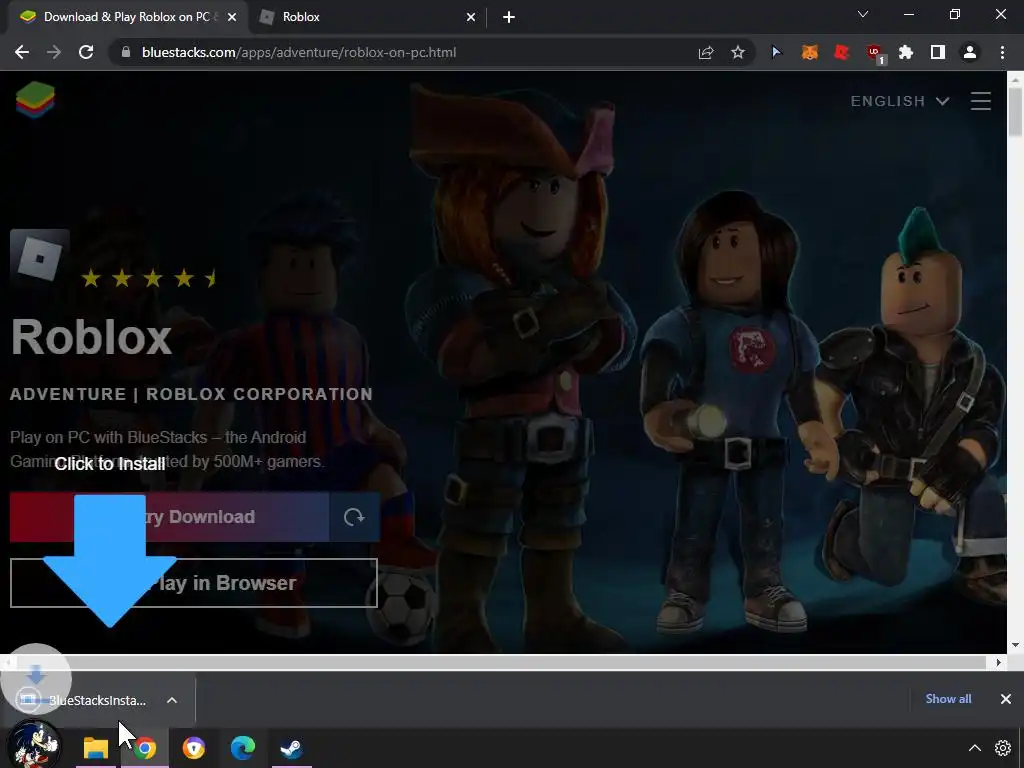Click the Retry Download button

click(170, 517)
